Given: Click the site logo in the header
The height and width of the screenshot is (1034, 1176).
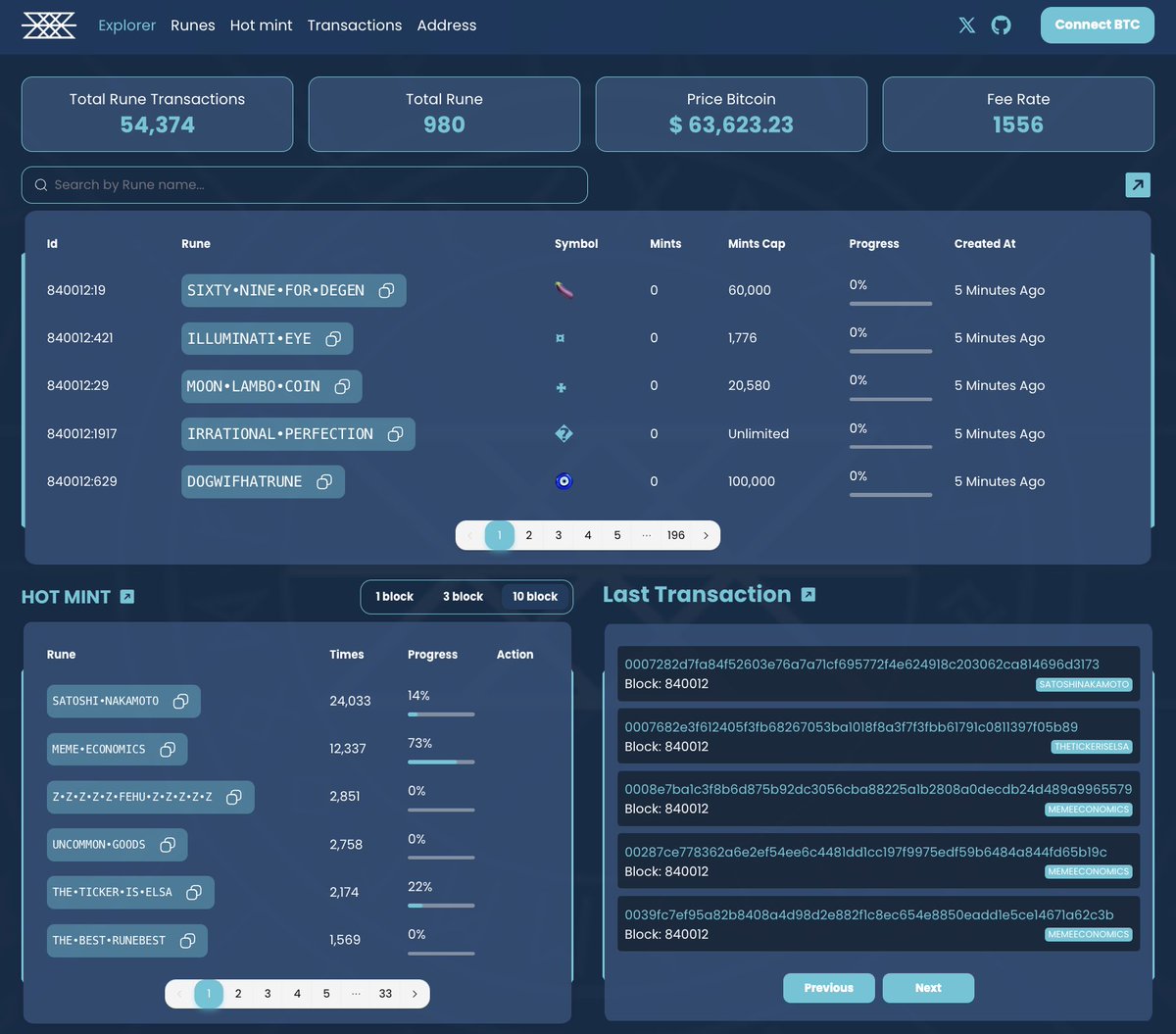Looking at the screenshot, I should pos(49,25).
